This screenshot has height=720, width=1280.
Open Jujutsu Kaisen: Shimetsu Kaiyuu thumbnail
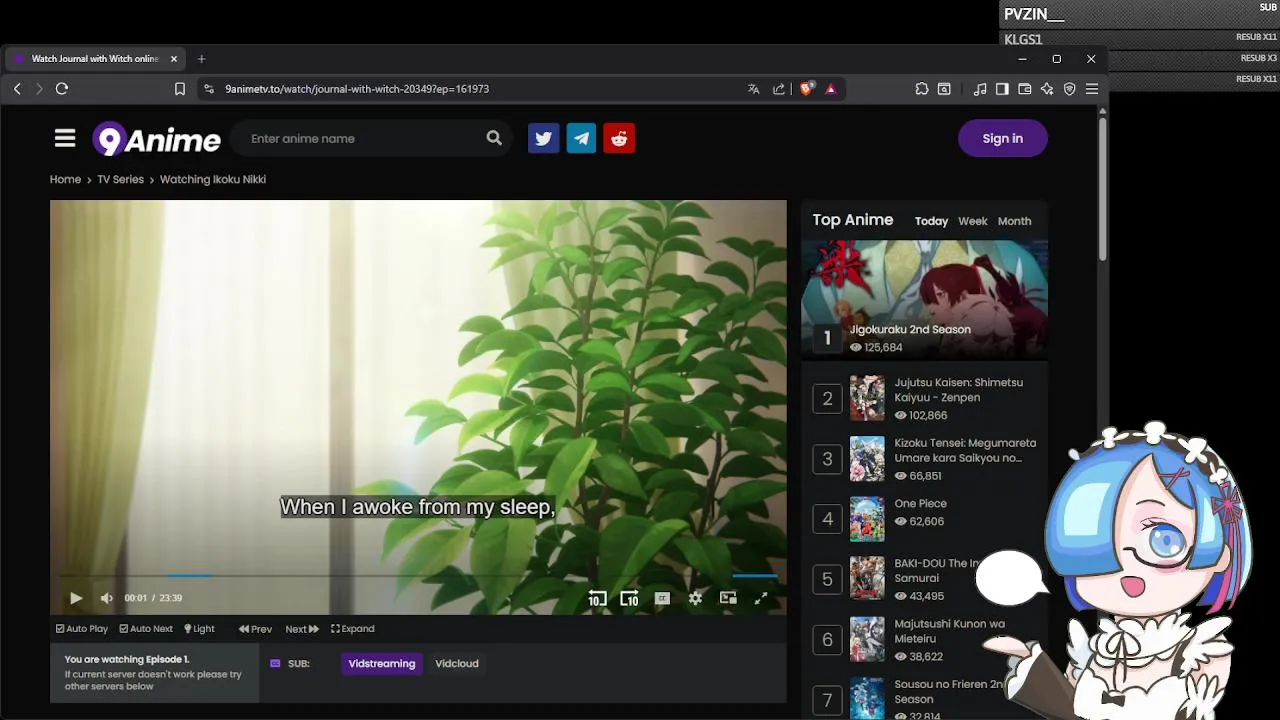tap(867, 398)
